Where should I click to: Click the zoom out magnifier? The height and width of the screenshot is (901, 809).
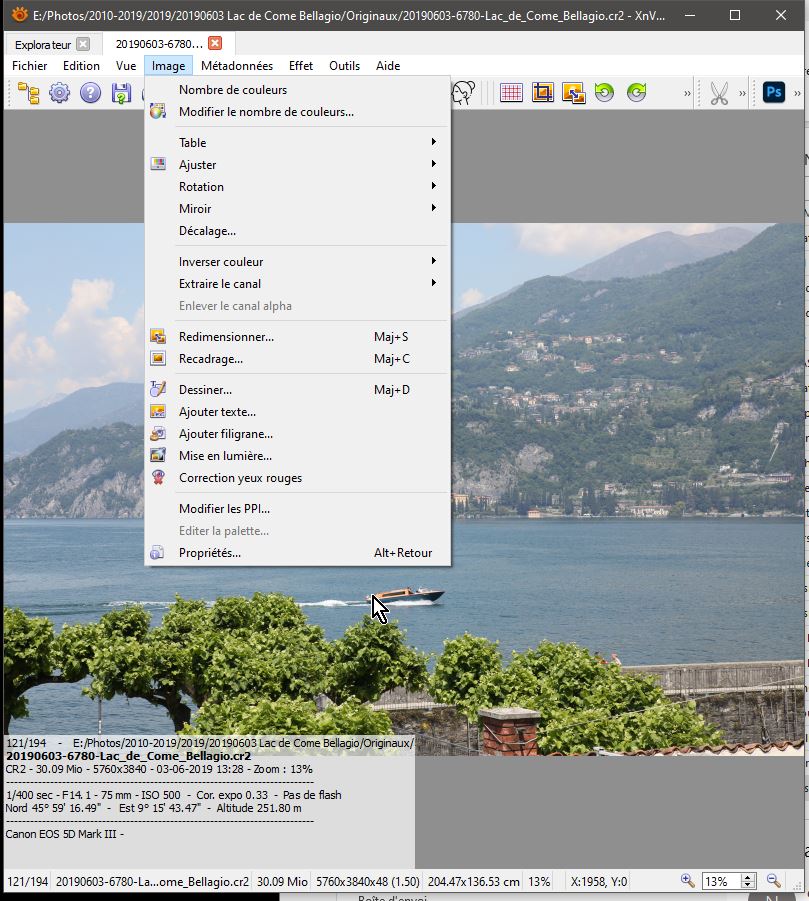[x=773, y=881]
